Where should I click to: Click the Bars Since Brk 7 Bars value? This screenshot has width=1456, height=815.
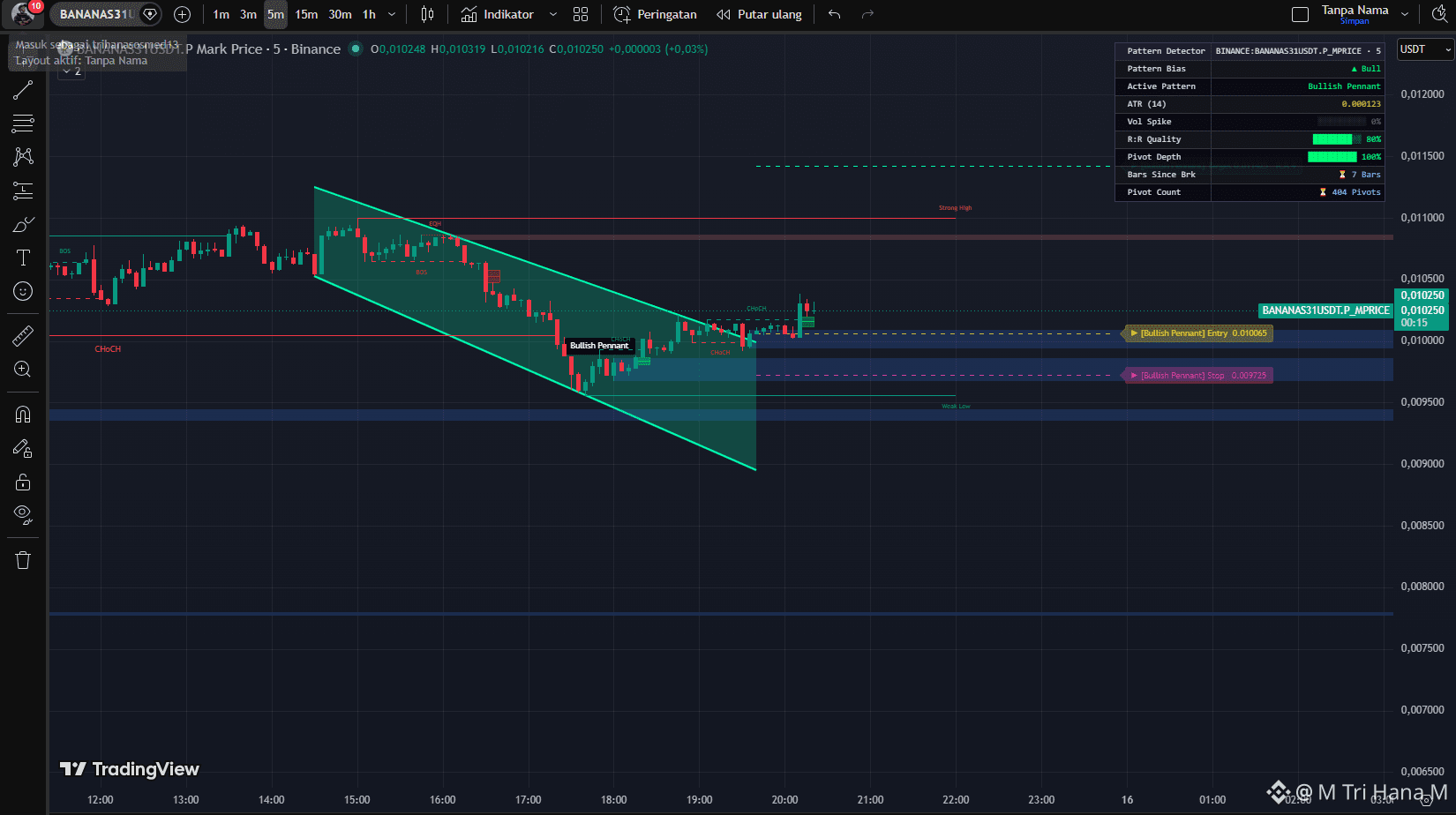[1360, 175]
